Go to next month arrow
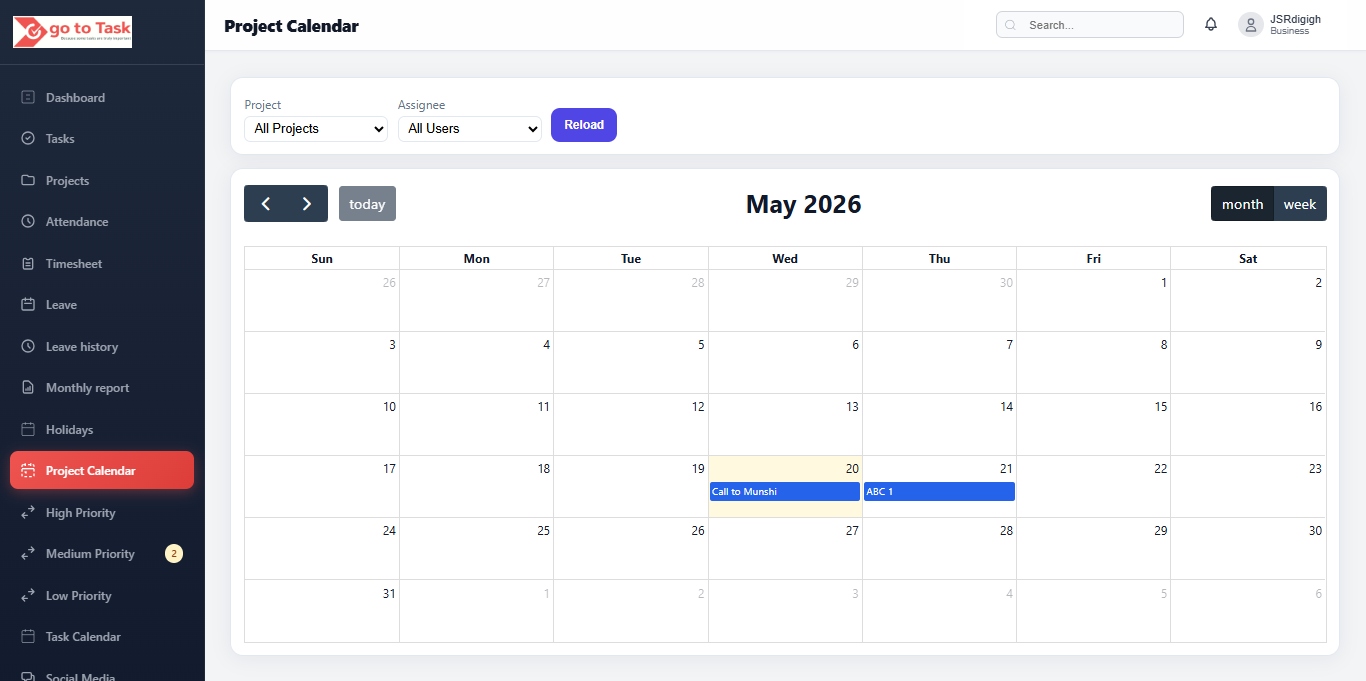1366x681 pixels. coord(307,204)
